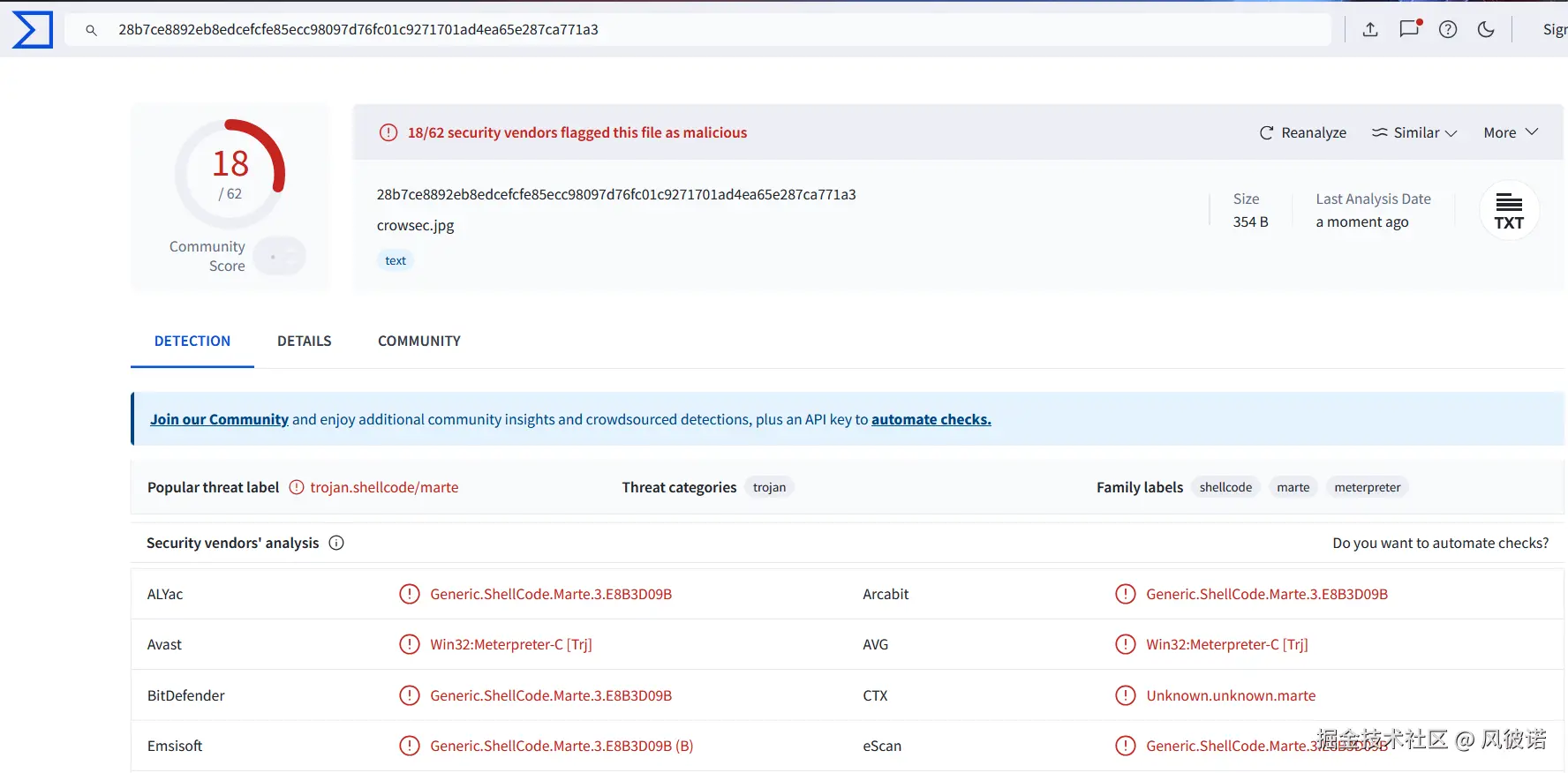Switch to the DETAILS tab
The height and width of the screenshot is (773, 1568).
click(305, 341)
